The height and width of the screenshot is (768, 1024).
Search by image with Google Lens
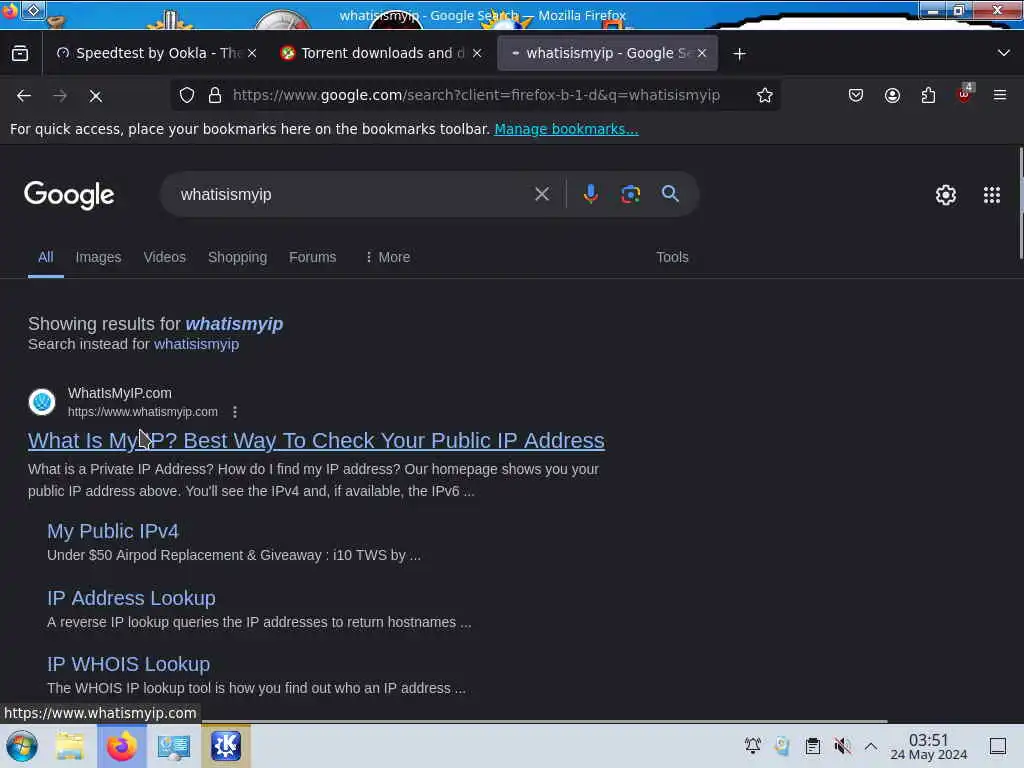630,194
